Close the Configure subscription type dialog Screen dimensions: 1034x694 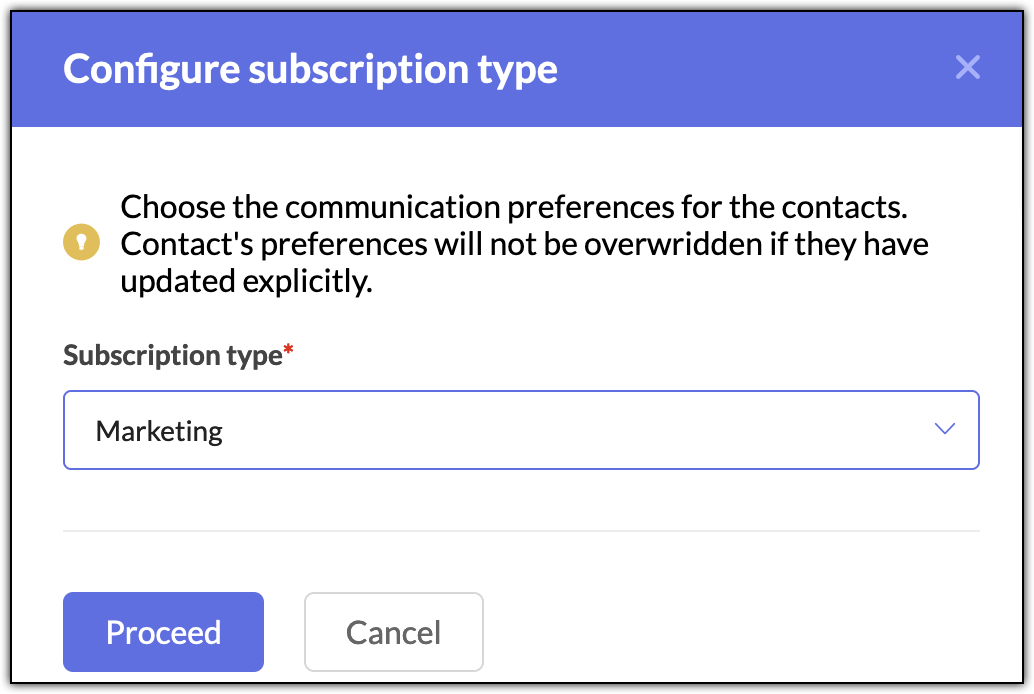967,68
